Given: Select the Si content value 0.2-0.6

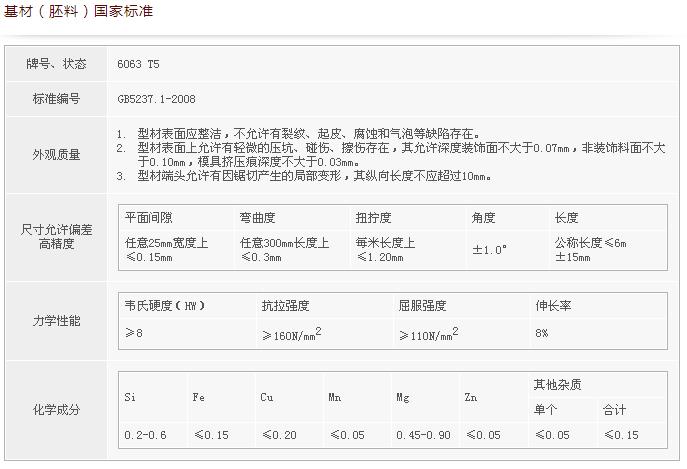Looking at the screenshot, I should click(x=144, y=435).
